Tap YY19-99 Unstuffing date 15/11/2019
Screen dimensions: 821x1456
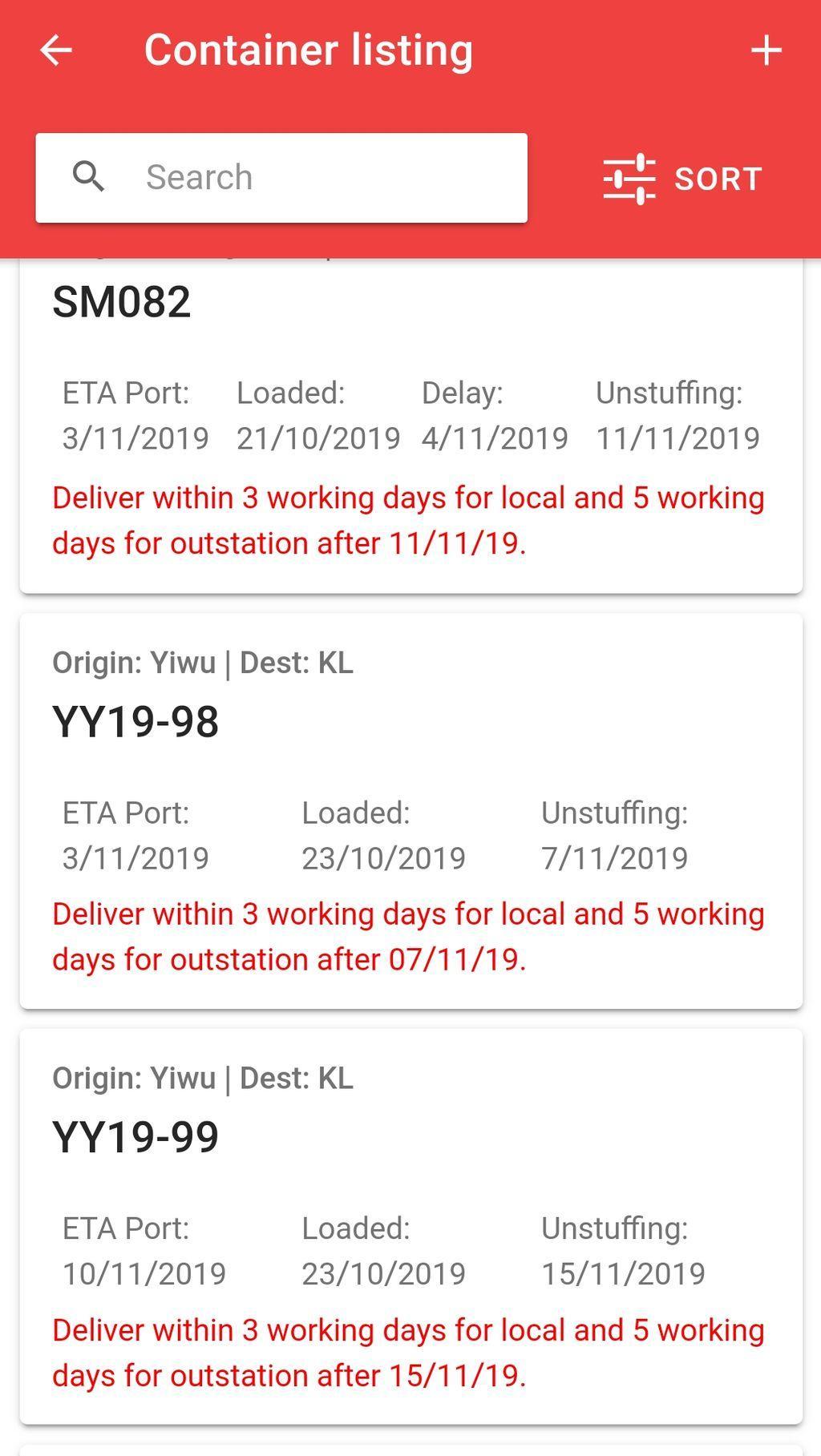point(623,1273)
